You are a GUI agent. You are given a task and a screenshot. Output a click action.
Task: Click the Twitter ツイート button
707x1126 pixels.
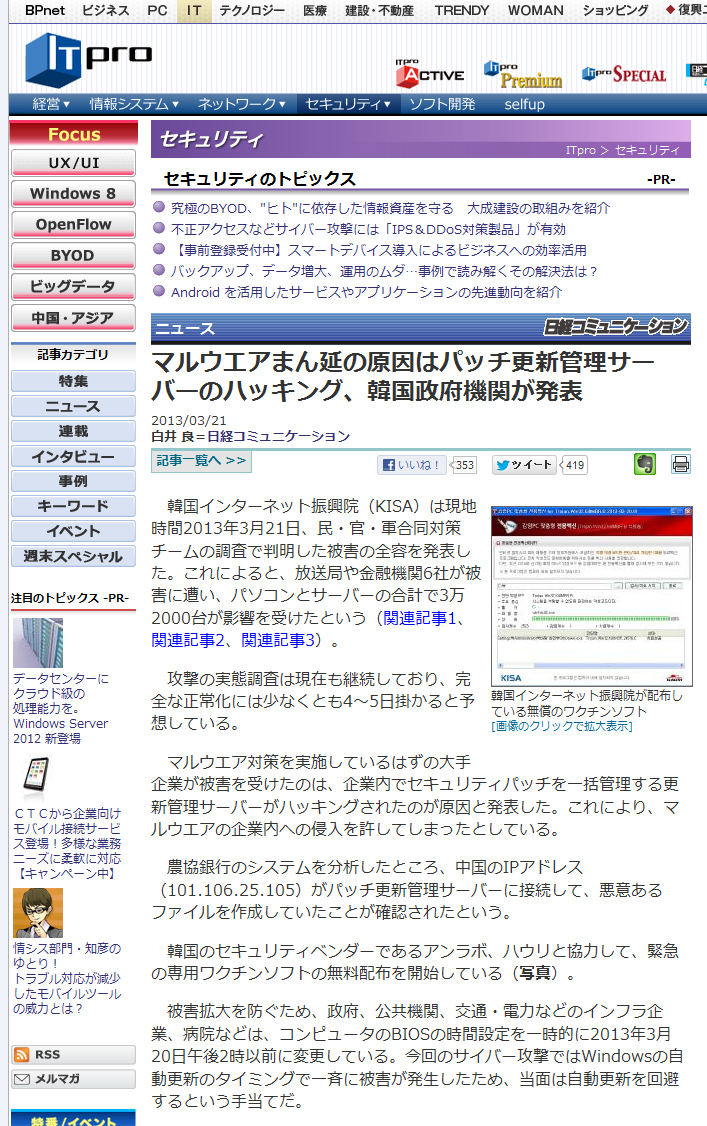(x=525, y=465)
